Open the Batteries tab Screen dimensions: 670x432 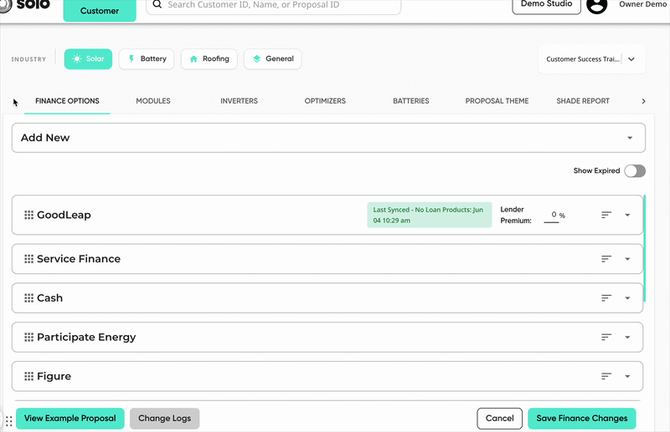pyautogui.click(x=411, y=101)
